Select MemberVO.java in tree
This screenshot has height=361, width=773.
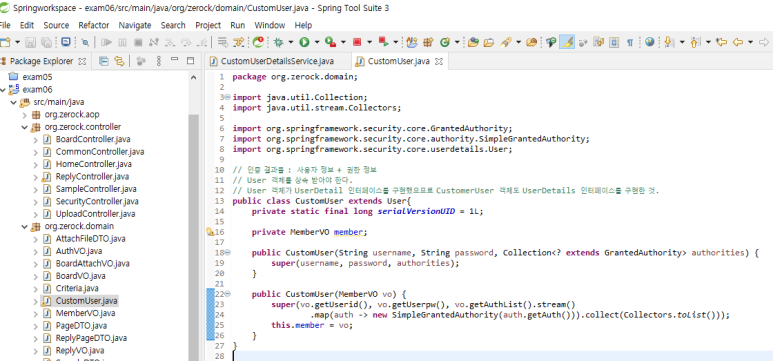[x=85, y=314]
